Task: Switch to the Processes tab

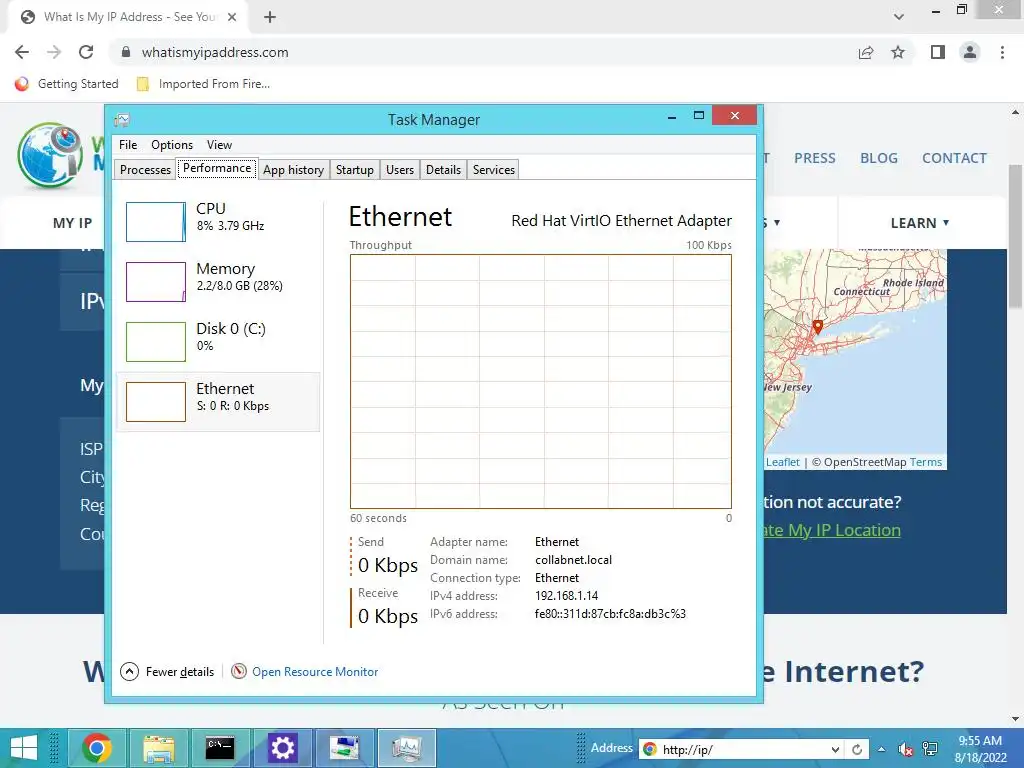Action: (145, 170)
